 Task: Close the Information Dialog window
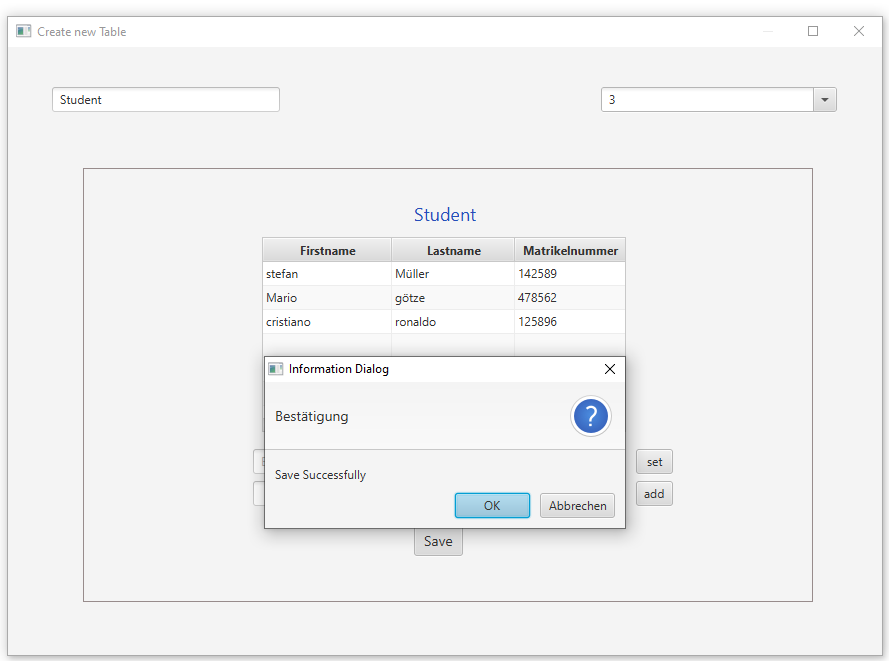(x=610, y=369)
